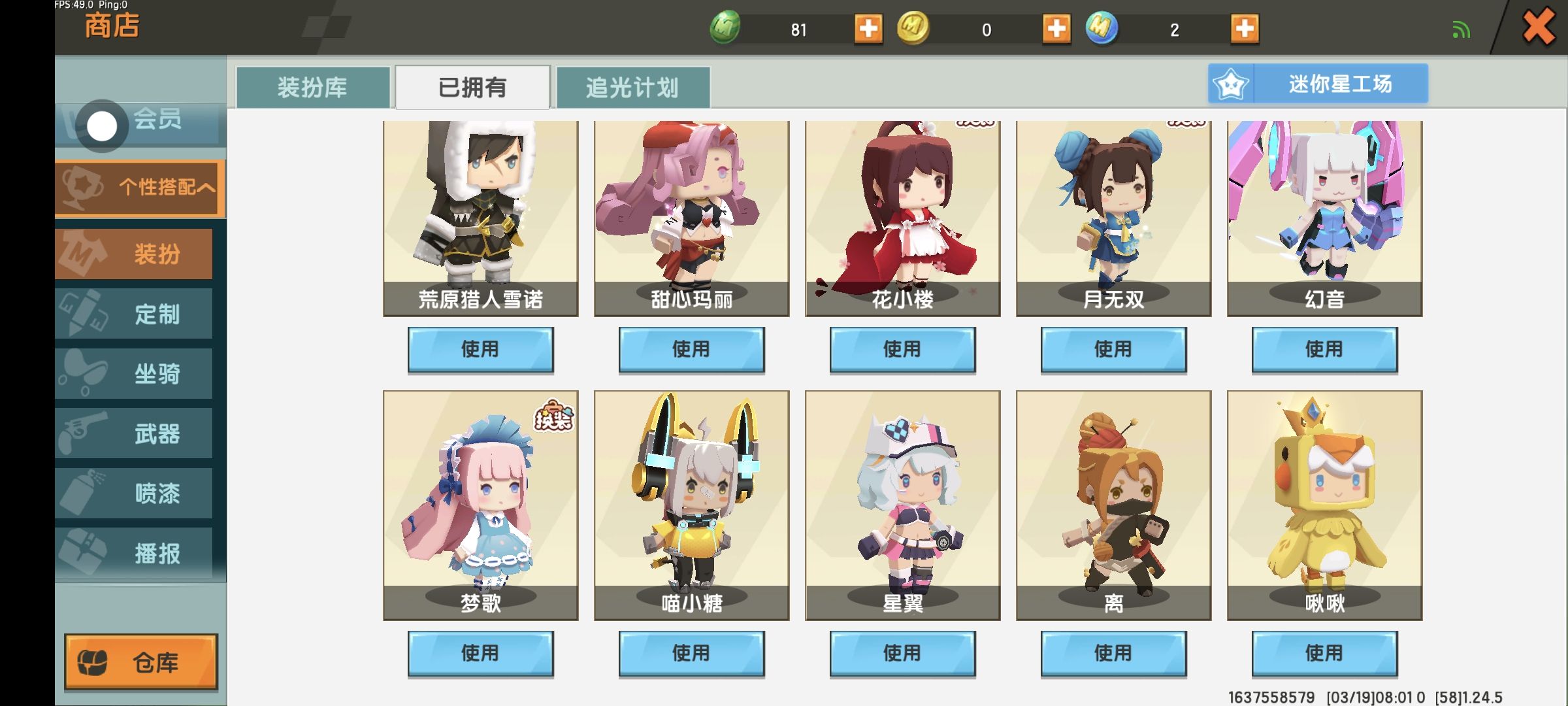The image size is (1568, 706).
Task: Click the plus icon beside gold coin balance
Action: pyautogui.click(x=1056, y=29)
